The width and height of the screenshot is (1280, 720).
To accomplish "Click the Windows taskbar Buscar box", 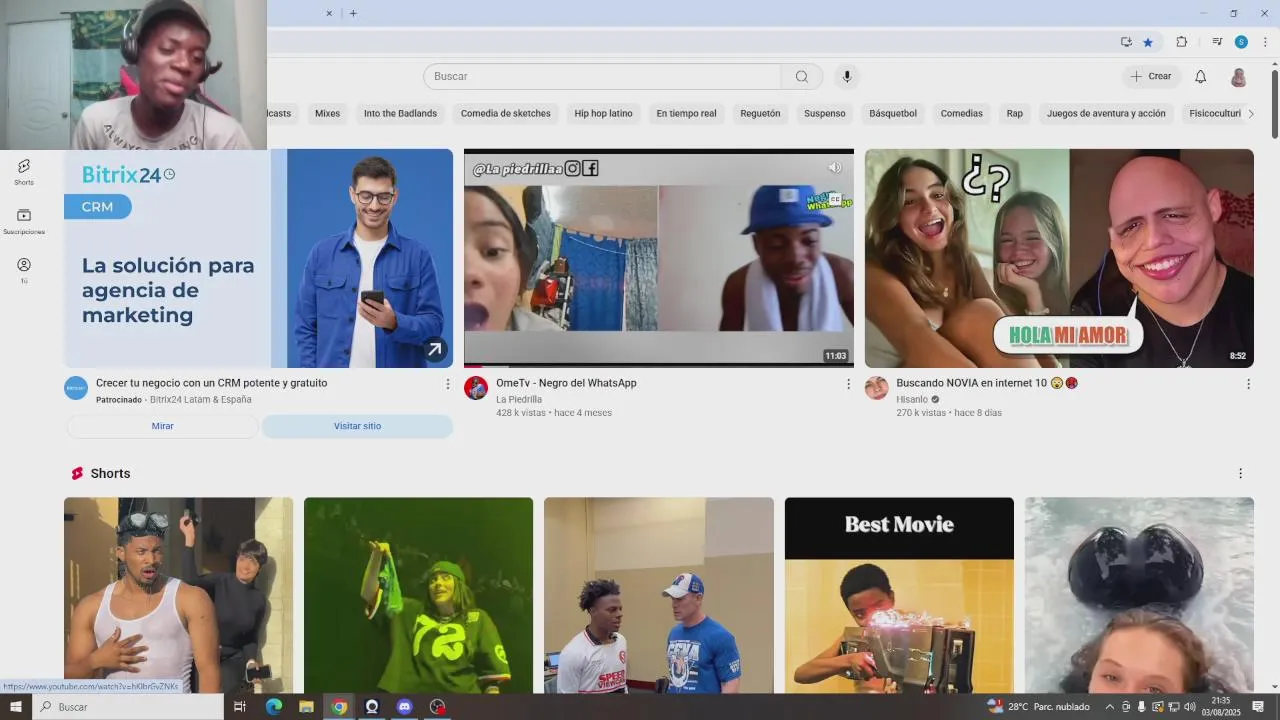I will point(128,707).
